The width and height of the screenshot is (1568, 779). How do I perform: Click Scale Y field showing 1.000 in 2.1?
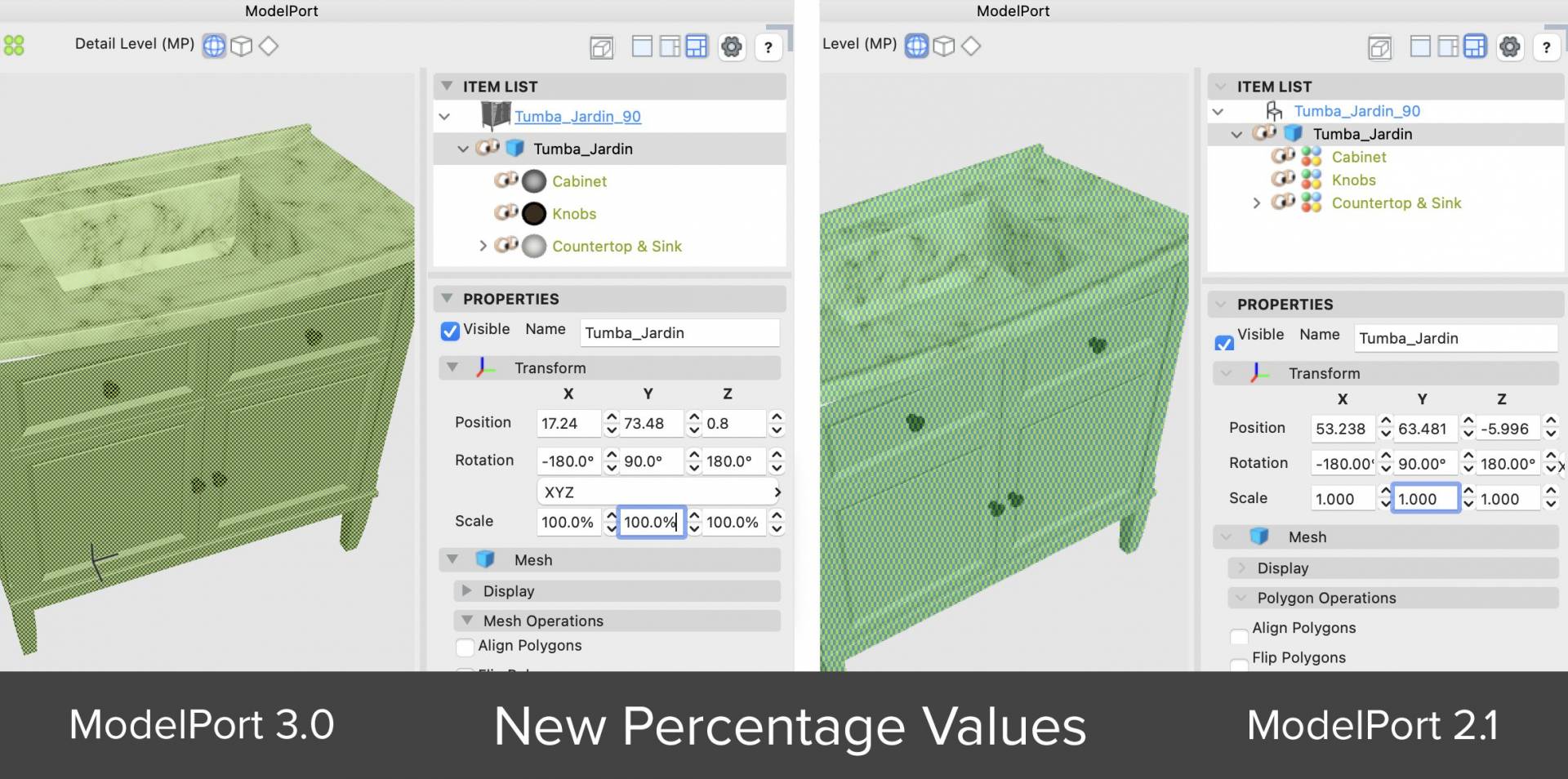tap(1425, 499)
